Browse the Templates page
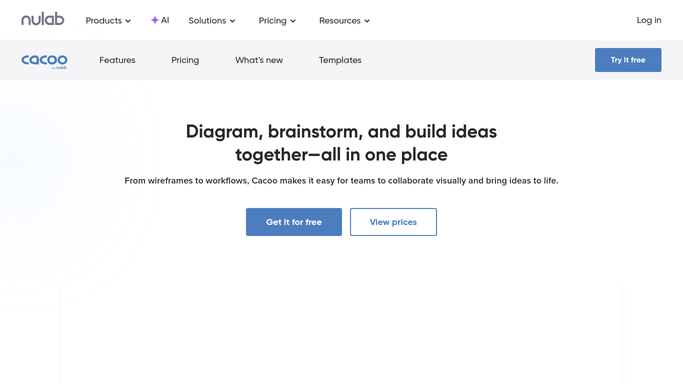Image resolution: width=683 pixels, height=384 pixels. 340,60
